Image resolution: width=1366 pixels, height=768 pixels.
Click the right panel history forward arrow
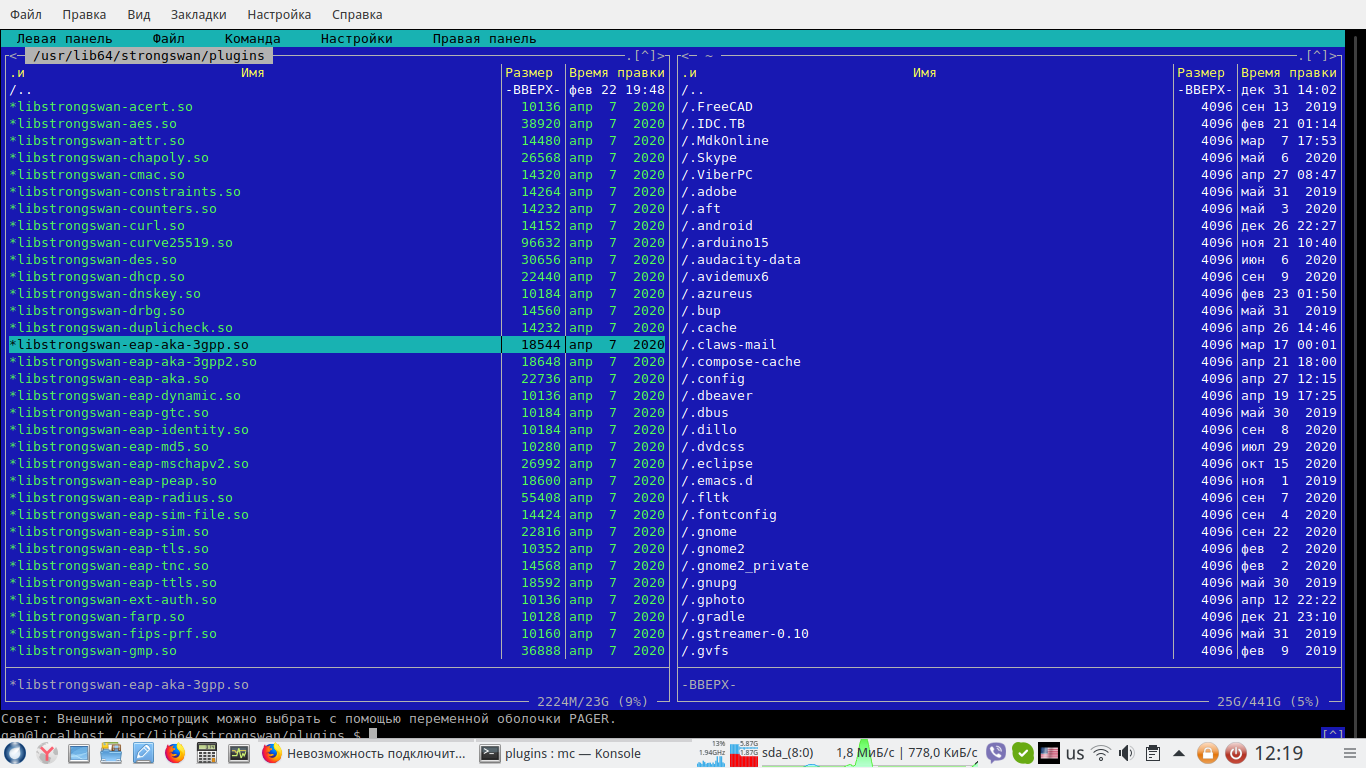[x=1333, y=56]
